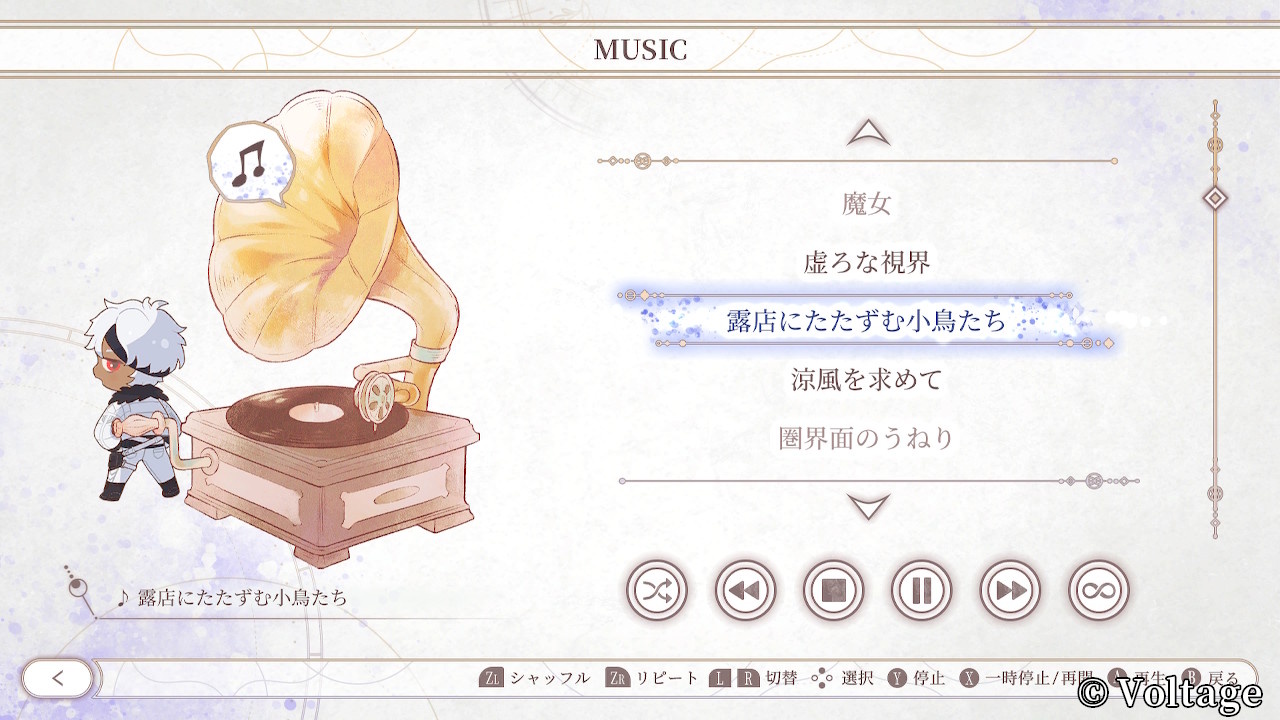
Task: Click the gramophone vinyl record
Action: point(314,412)
